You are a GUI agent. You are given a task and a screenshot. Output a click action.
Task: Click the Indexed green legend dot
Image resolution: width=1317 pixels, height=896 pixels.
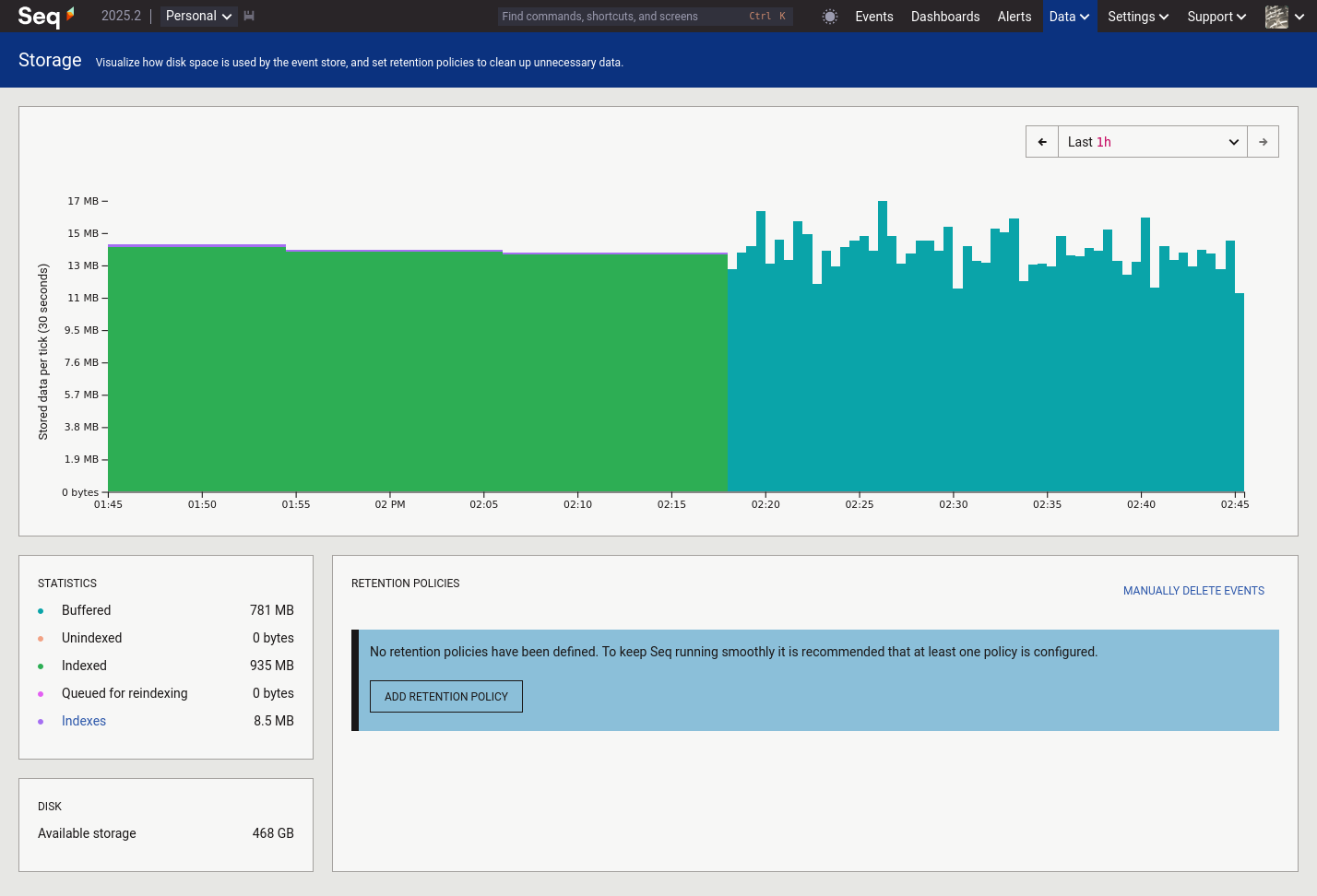pos(41,666)
